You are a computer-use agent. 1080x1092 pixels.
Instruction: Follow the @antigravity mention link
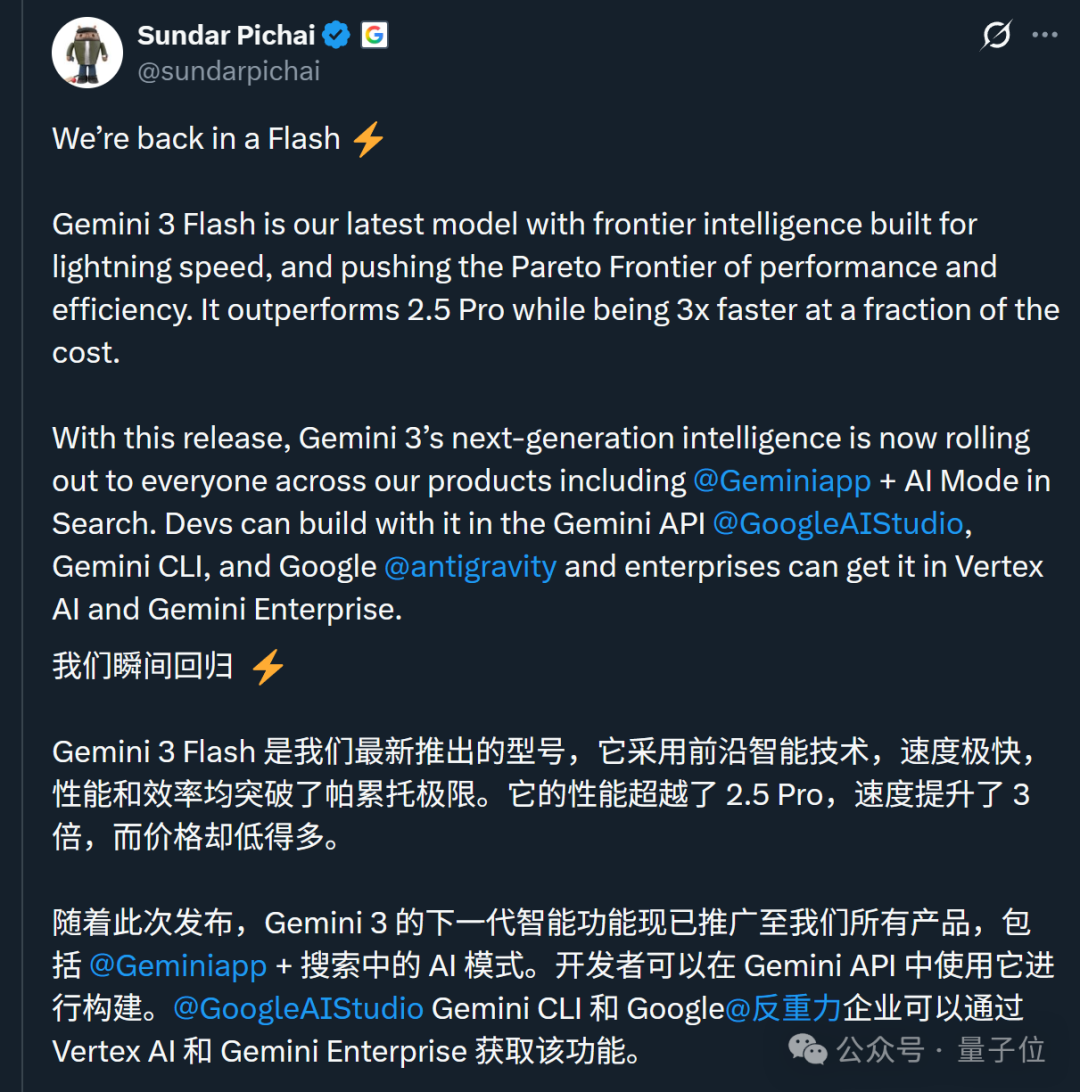pyautogui.click(x=470, y=566)
